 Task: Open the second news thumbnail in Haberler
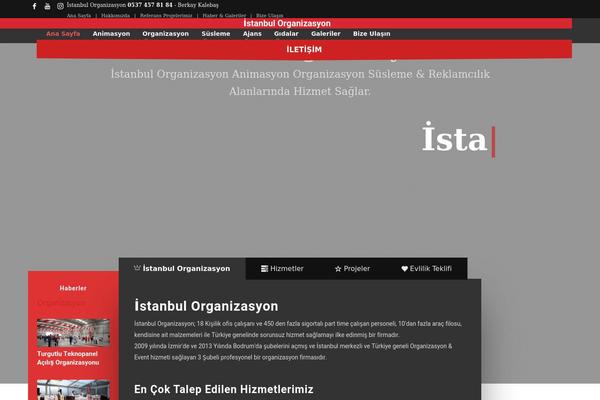(x=73, y=390)
